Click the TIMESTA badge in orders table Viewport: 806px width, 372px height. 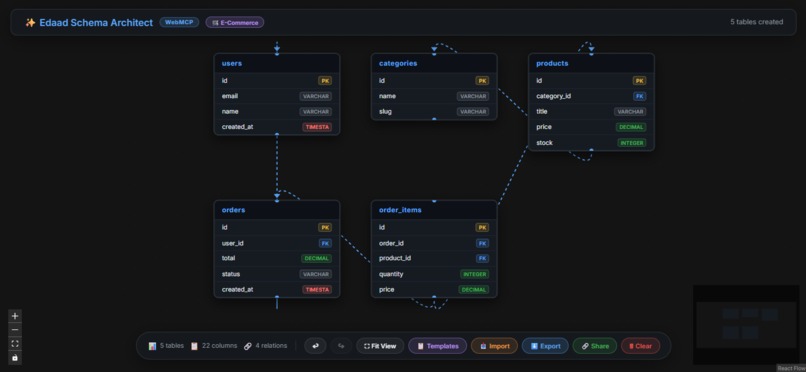coord(317,289)
